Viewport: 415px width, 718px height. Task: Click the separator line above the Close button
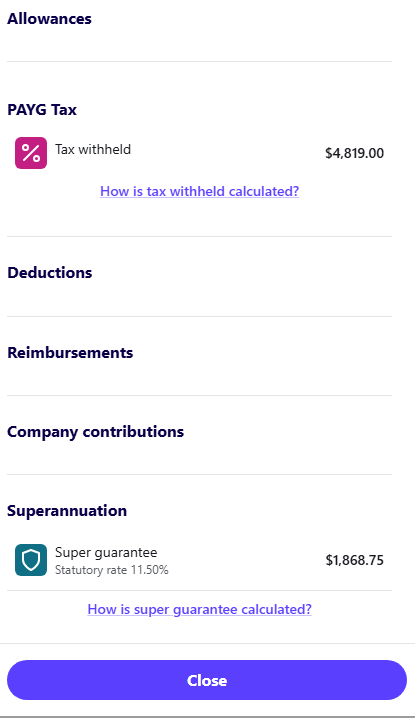pos(208,643)
